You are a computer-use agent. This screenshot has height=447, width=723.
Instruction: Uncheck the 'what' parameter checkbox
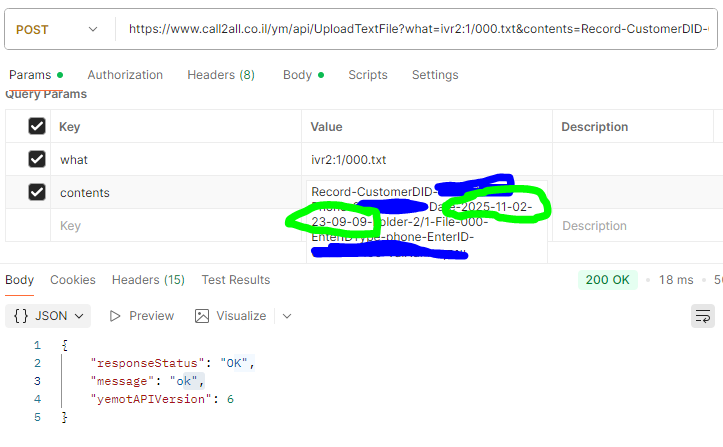tap(37, 160)
